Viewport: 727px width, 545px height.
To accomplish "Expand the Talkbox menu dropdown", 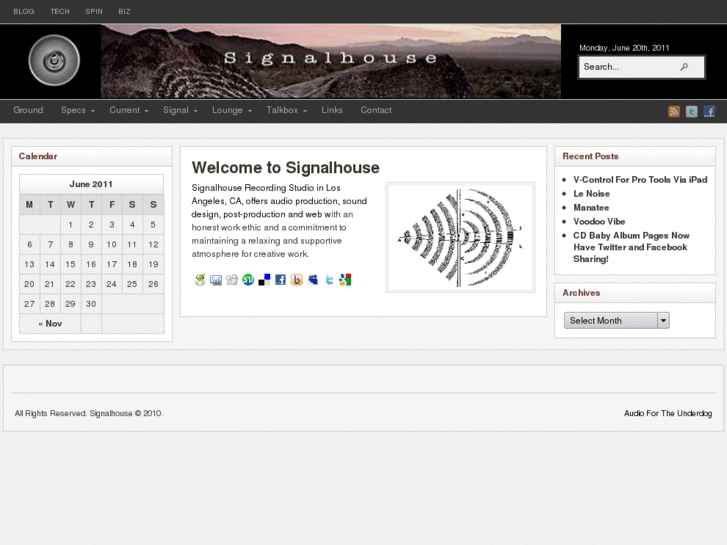I will 287,110.
